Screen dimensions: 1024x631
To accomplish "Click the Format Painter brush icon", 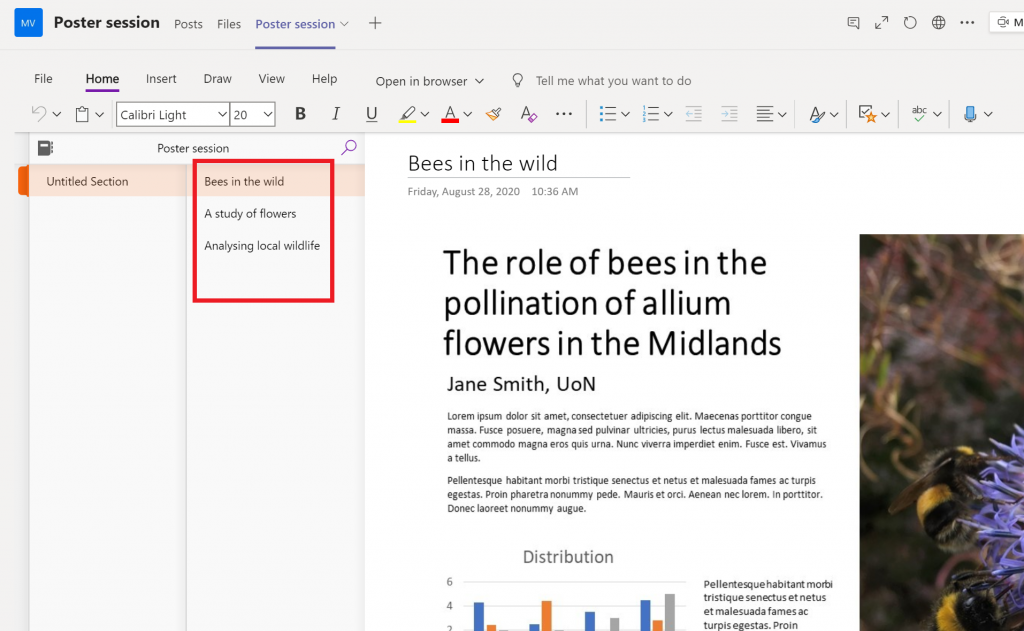I will pos(493,114).
